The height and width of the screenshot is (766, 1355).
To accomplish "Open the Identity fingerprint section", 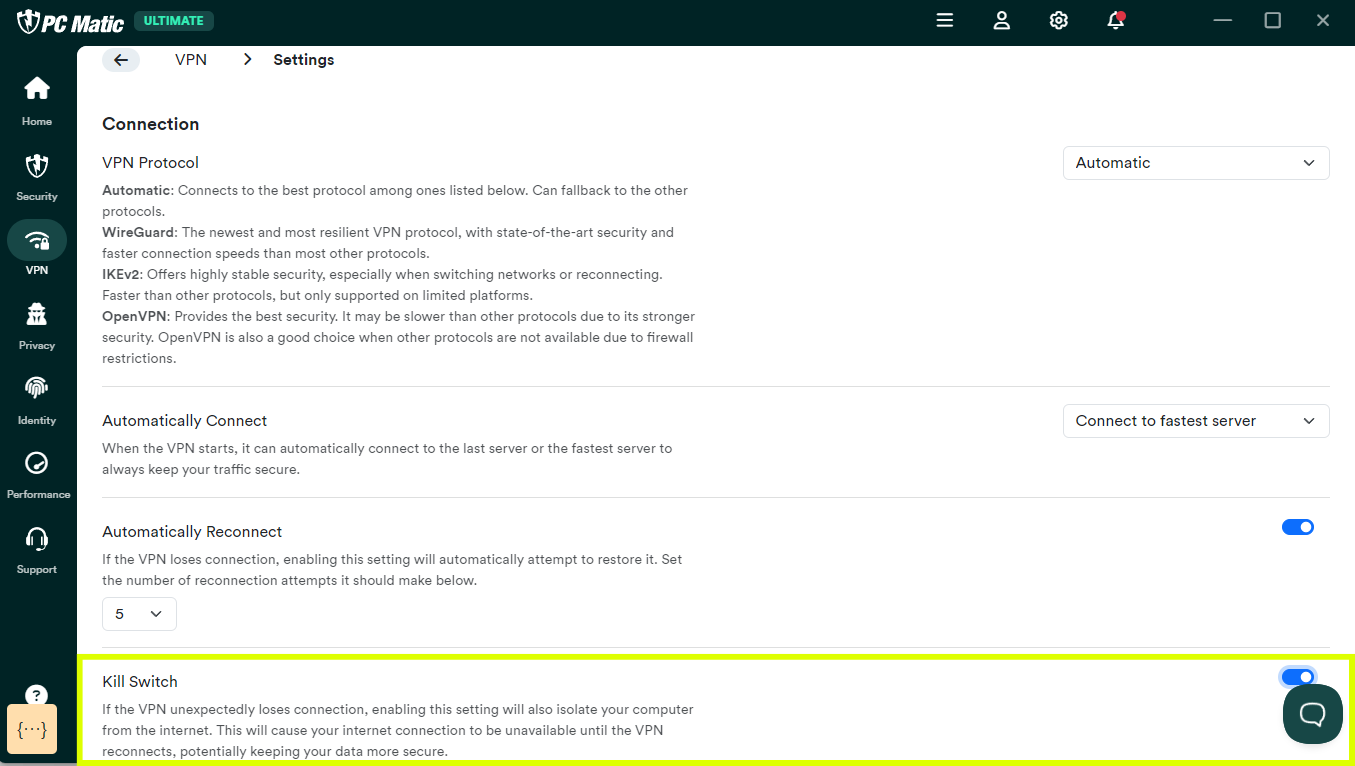I will (x=37, y=399).
